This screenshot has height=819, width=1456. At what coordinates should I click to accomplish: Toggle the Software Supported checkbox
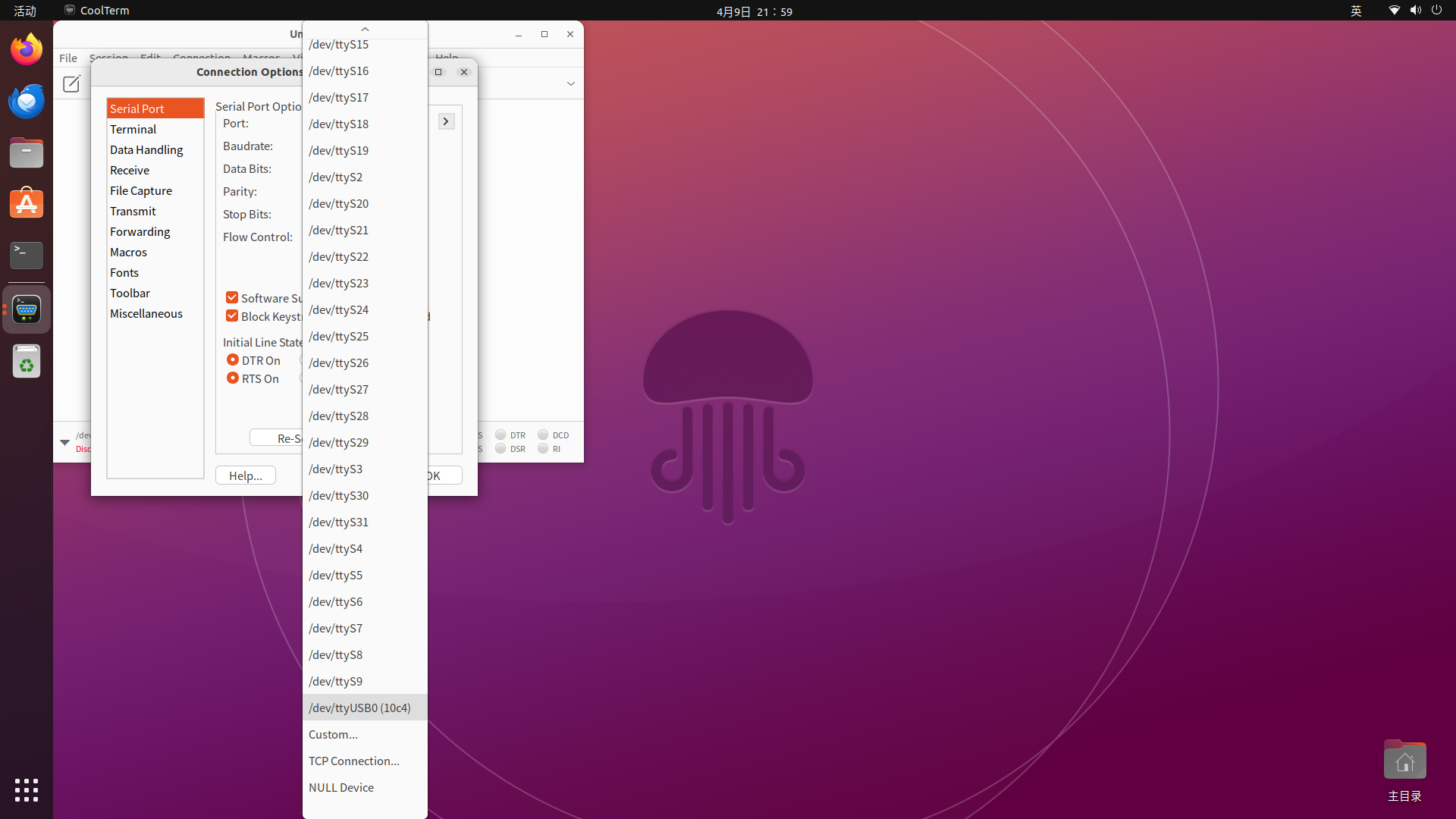click(232, 298)
